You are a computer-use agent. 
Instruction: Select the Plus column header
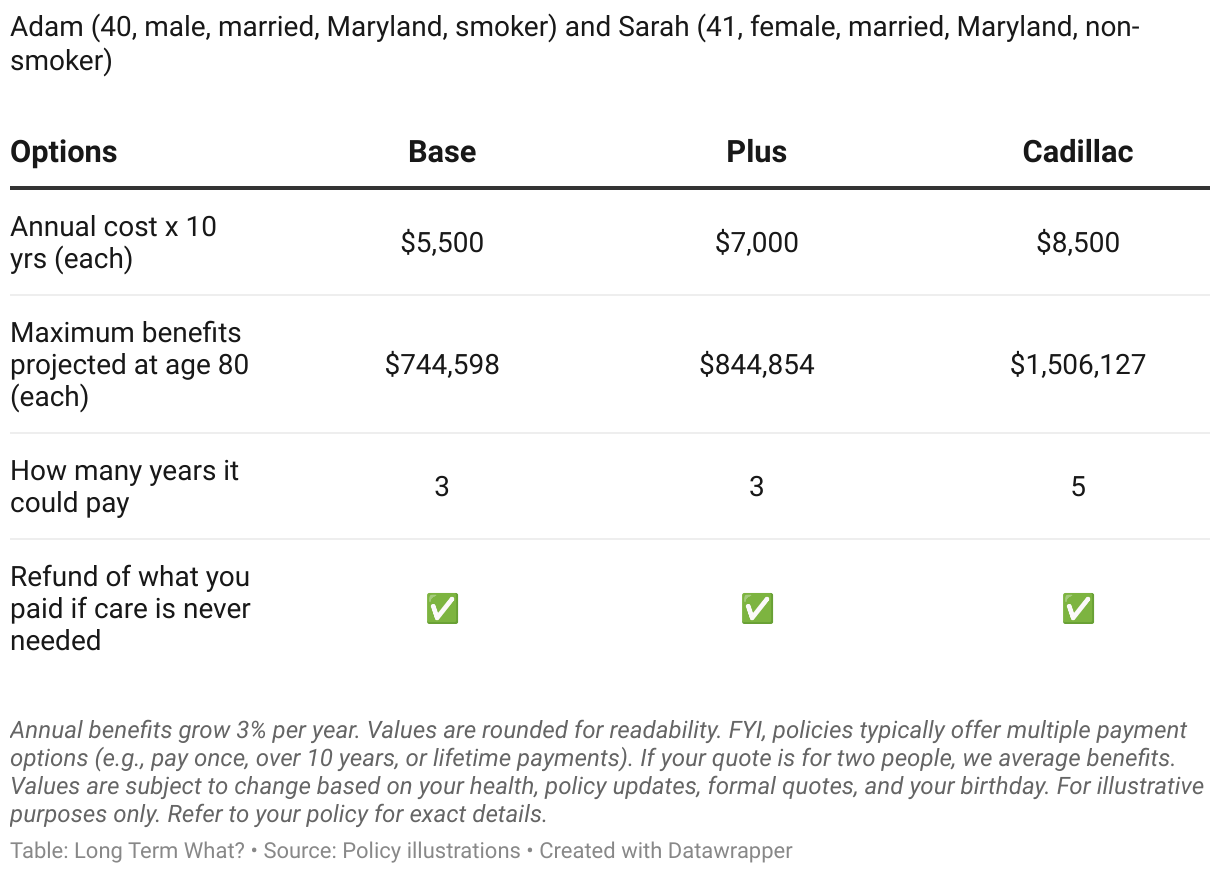click(757, 152)
